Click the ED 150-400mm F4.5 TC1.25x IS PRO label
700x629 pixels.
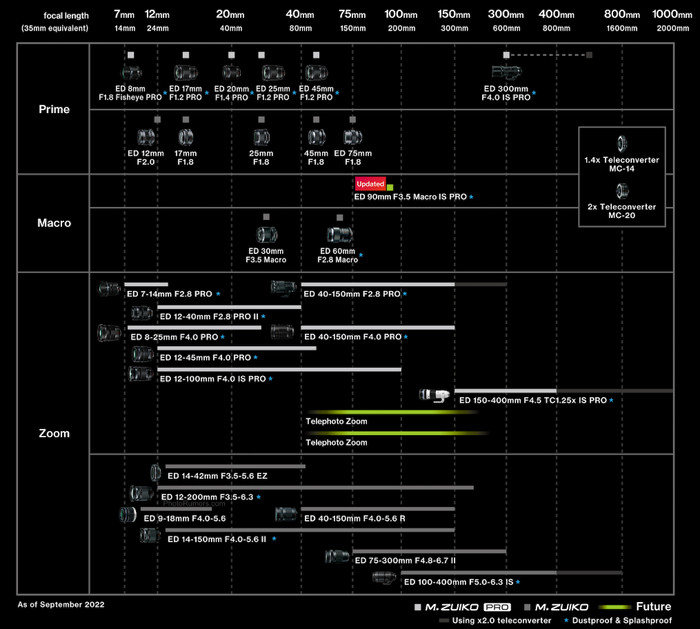(533, 400)
